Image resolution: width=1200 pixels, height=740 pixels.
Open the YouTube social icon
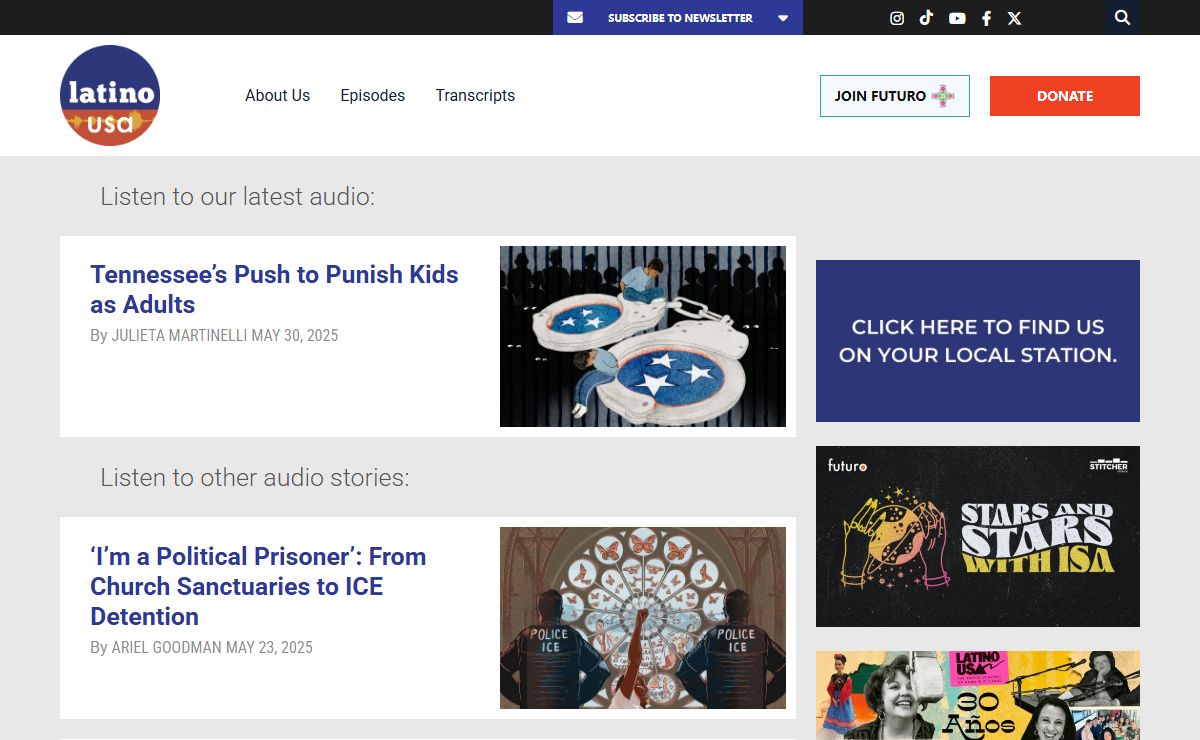pyautogui.click(x=957, y=18)
